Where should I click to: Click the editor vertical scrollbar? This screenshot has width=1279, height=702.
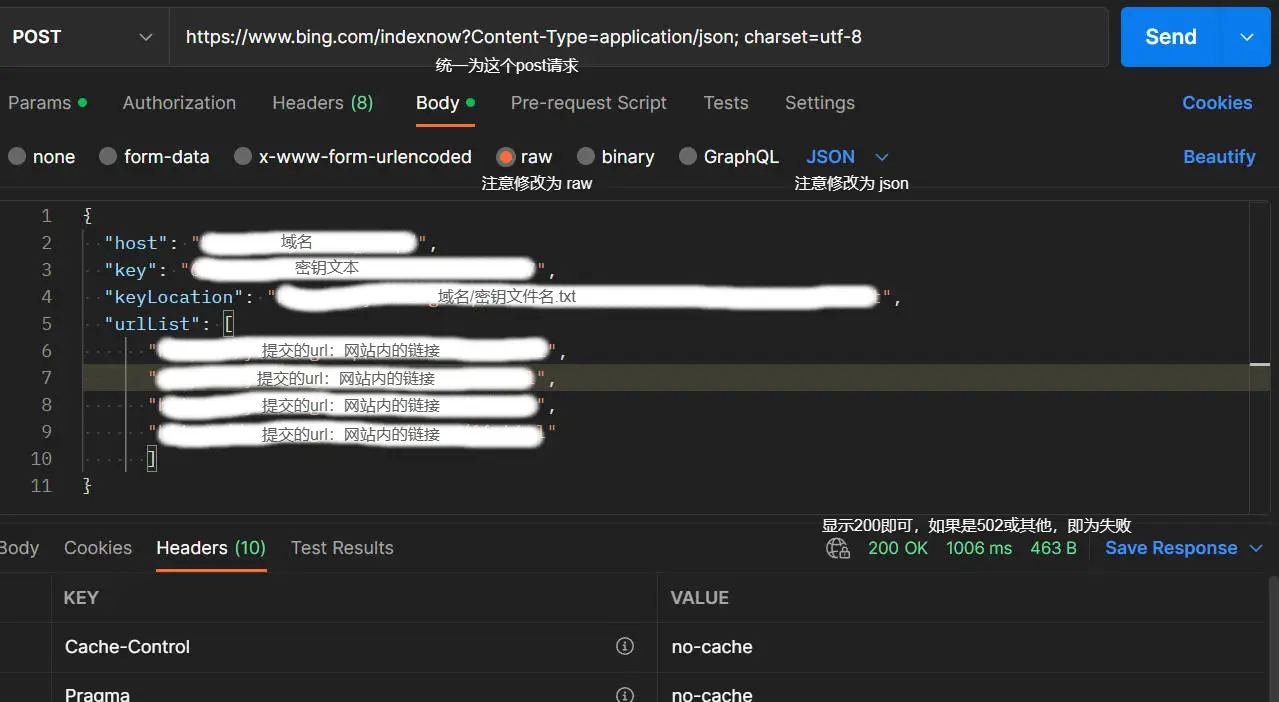[1260, 357]
